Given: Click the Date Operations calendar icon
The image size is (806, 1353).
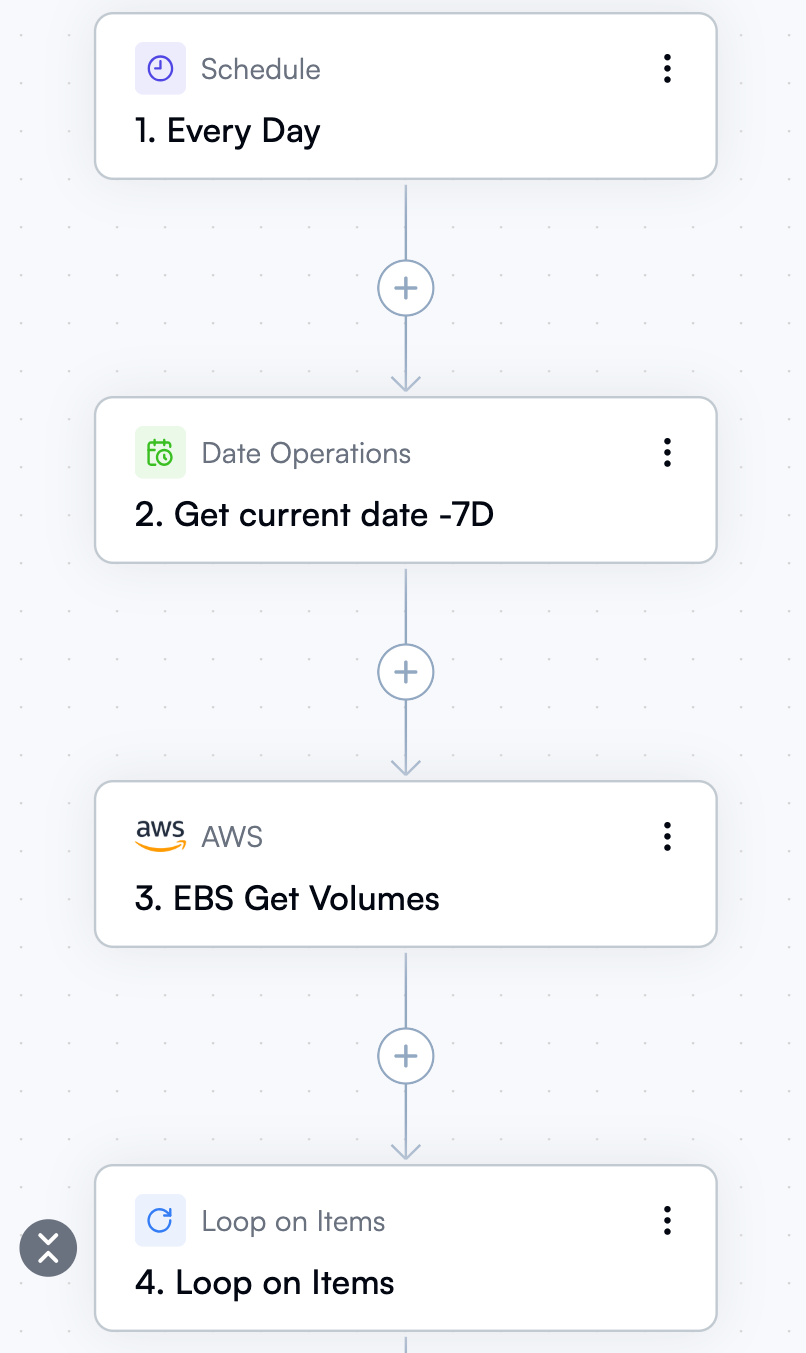Looking at the screenshot, I should tap(160, 452).
